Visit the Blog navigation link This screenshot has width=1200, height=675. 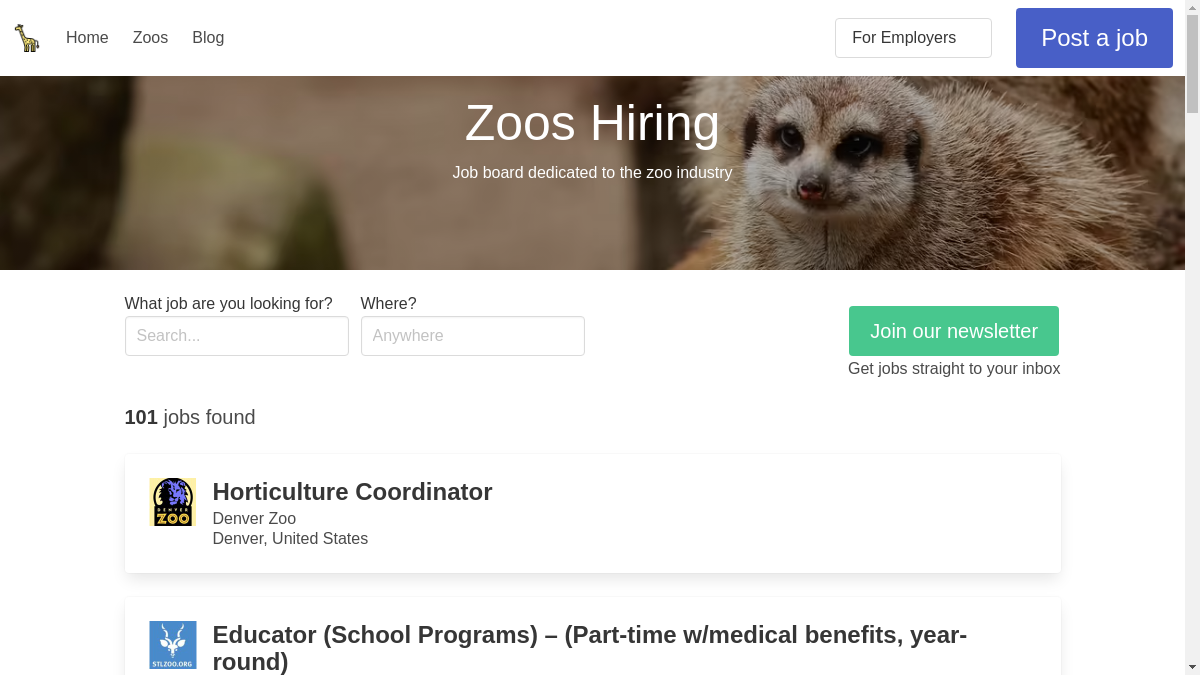point(208,38)
